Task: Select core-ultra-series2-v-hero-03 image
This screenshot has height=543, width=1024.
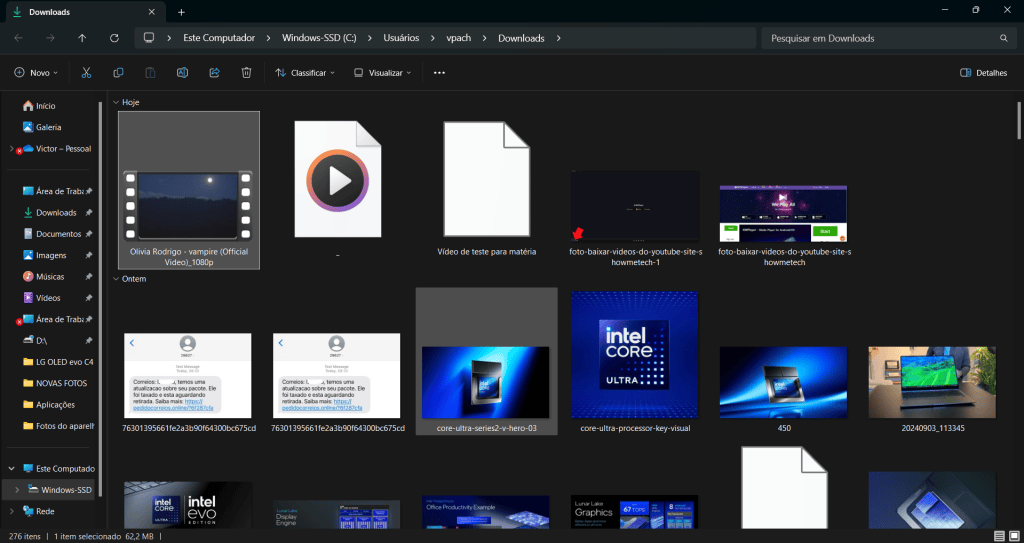Action: tap(487, 361)
